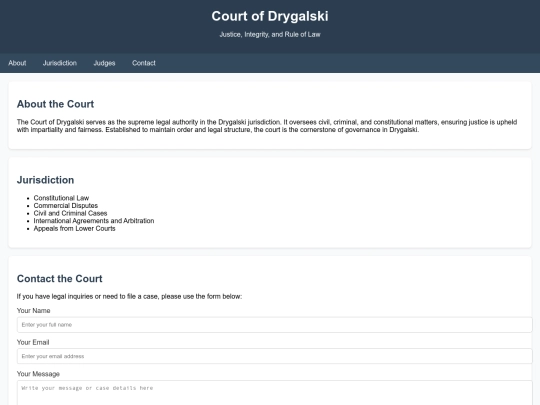The height and width of the screenshot is (405, 540).
Task: Click the About the Court description paragraph
Action: point(267,126)
